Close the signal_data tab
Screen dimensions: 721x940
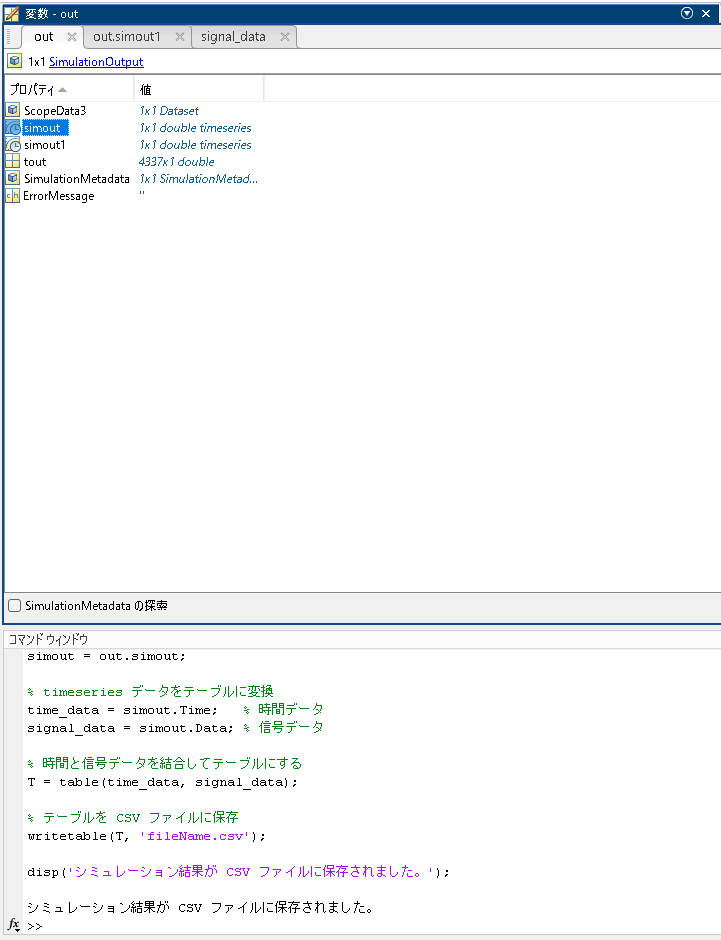coord(285,37)
